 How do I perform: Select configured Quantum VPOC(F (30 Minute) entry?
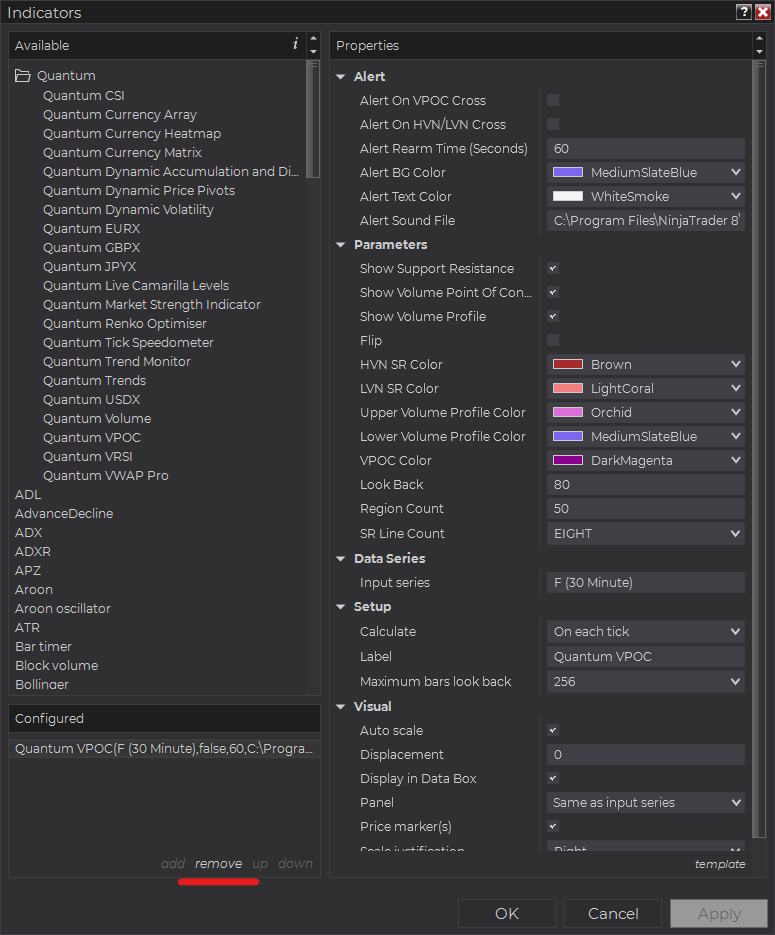click(x=164, y=748)
